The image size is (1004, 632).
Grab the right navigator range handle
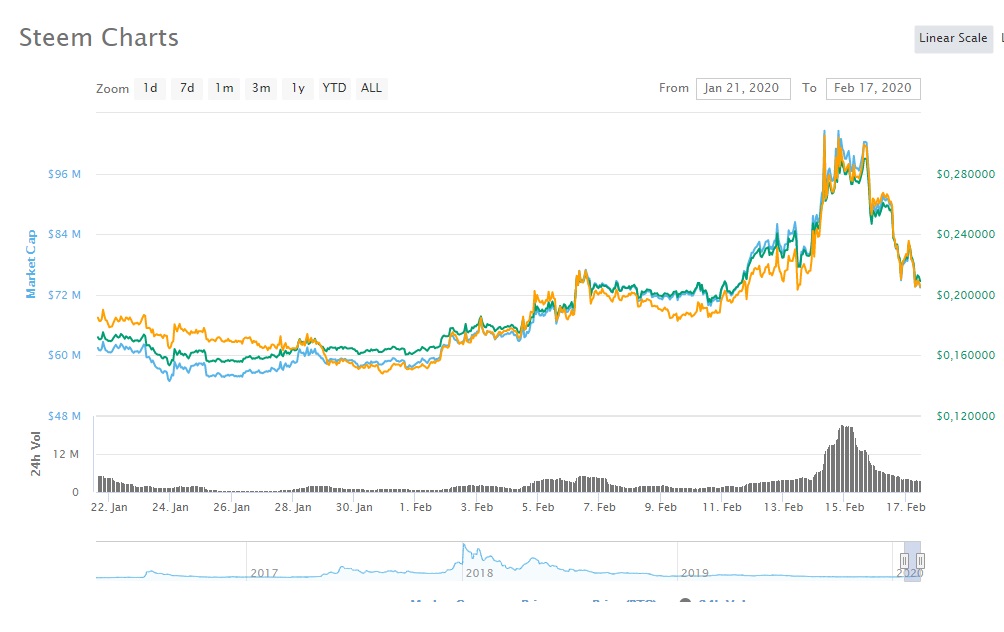[920, 562]
